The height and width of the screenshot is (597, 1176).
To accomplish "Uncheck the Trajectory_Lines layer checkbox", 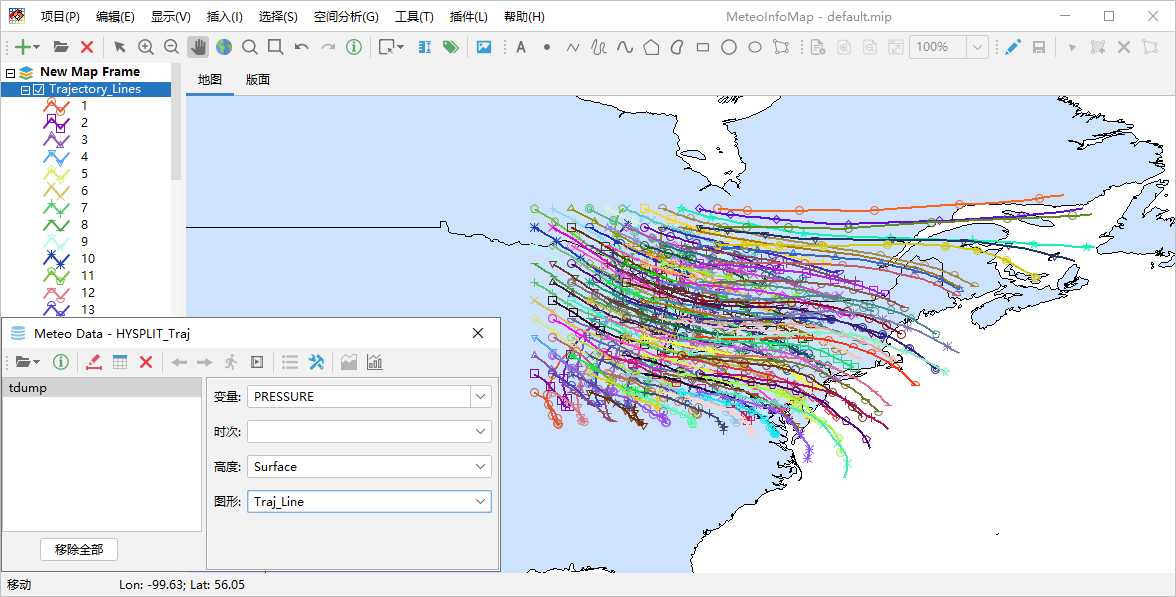I will click(39, 89).
